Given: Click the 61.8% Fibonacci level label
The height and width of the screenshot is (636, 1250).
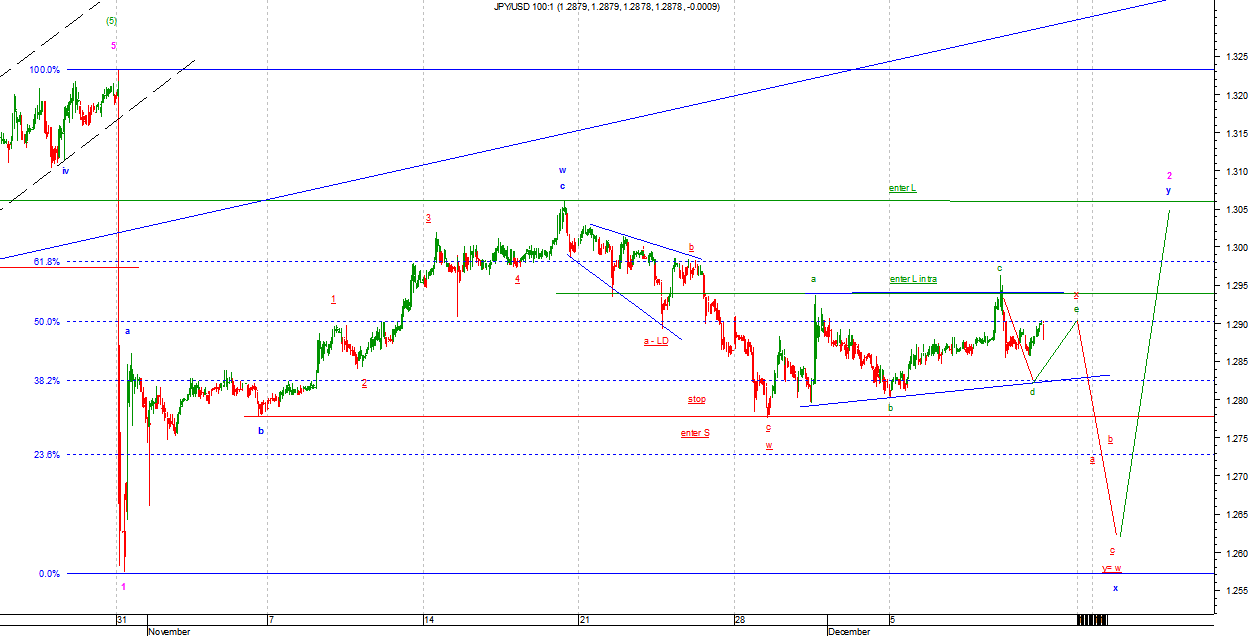Looking at the screenshot, I should [46, 262].
